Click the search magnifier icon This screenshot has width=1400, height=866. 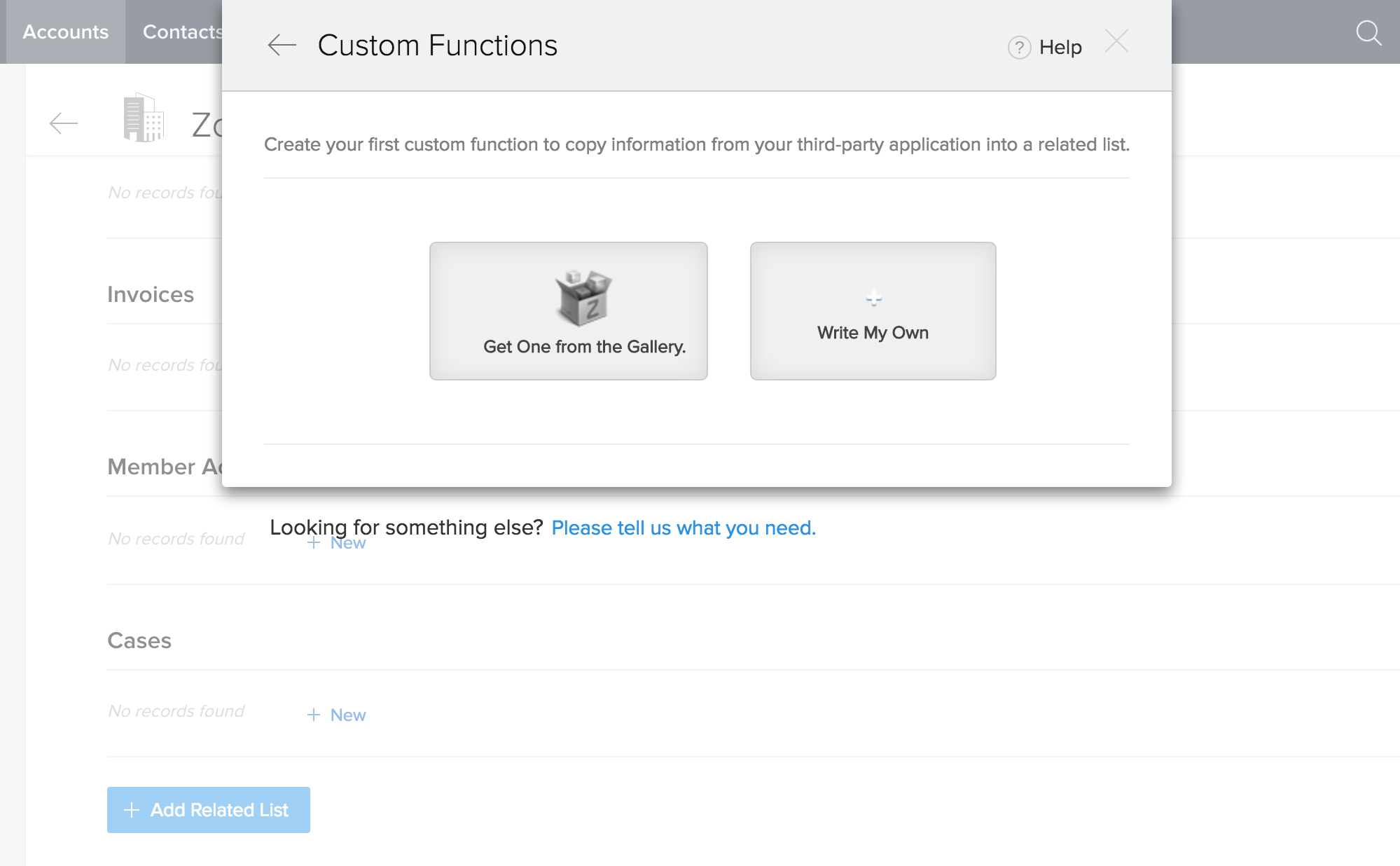click(1368, 32)
